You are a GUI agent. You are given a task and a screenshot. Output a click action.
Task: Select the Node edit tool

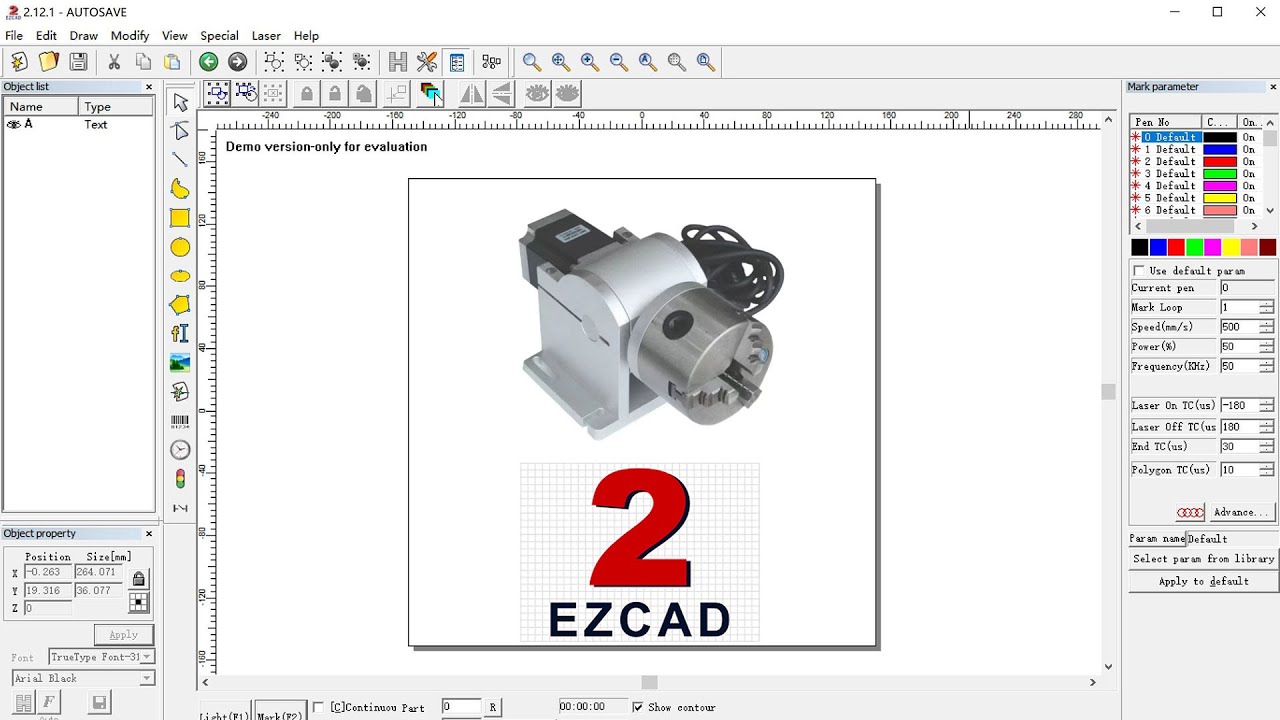(180, 131)
